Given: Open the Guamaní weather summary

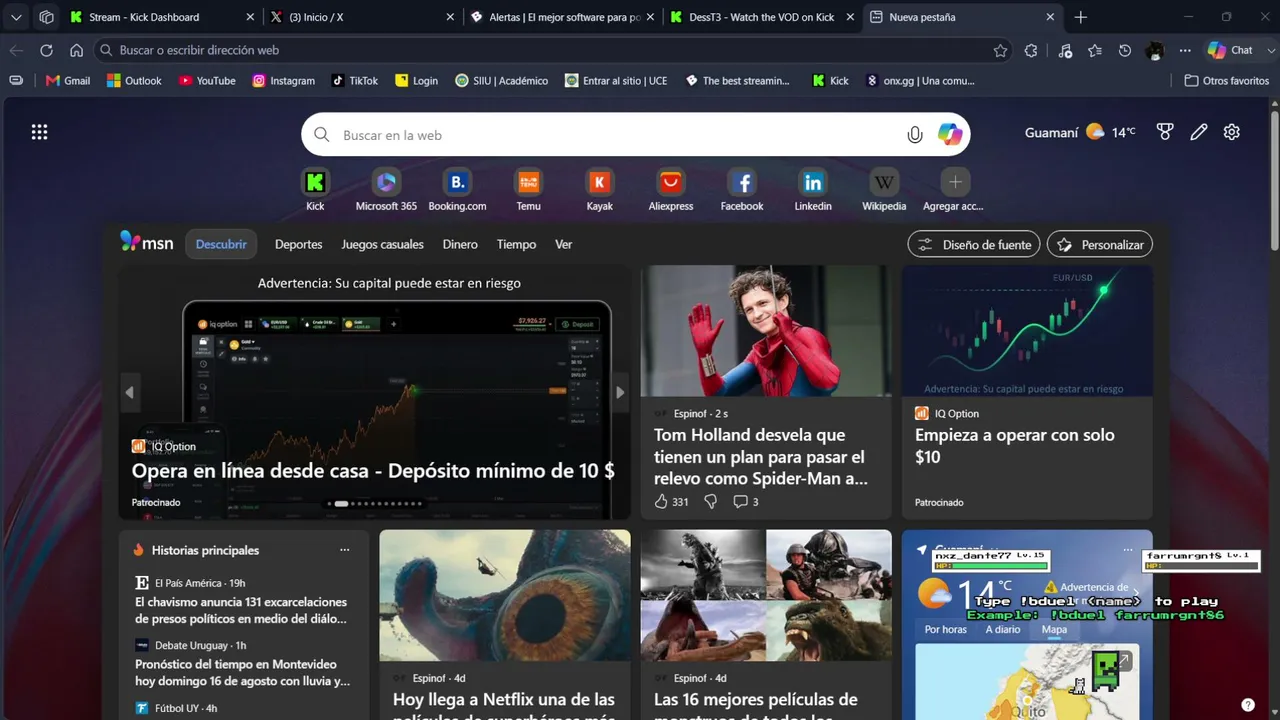Looking at the screenshot, I should [1080, 132].
